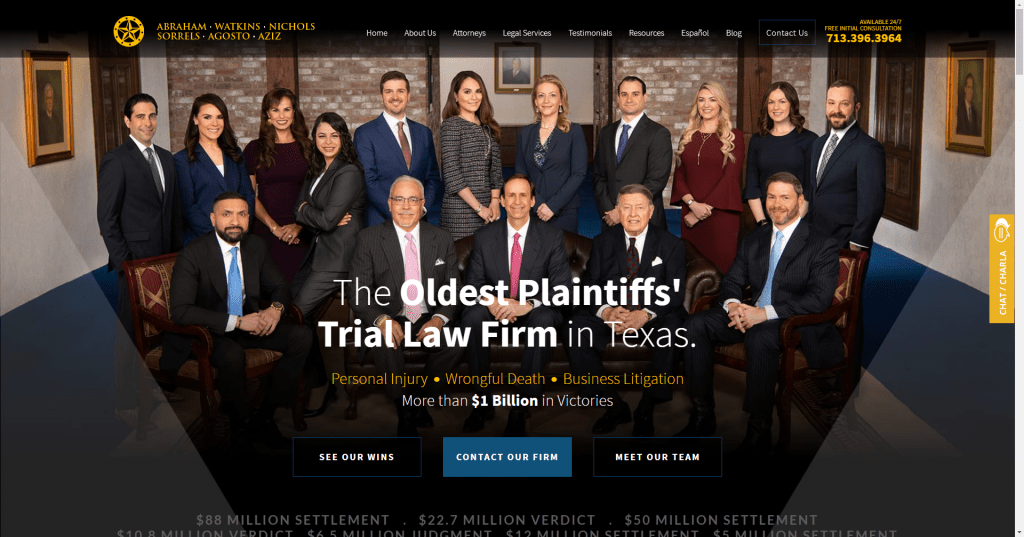Click the $22.7 Million Verdict text

click(507, 520)
